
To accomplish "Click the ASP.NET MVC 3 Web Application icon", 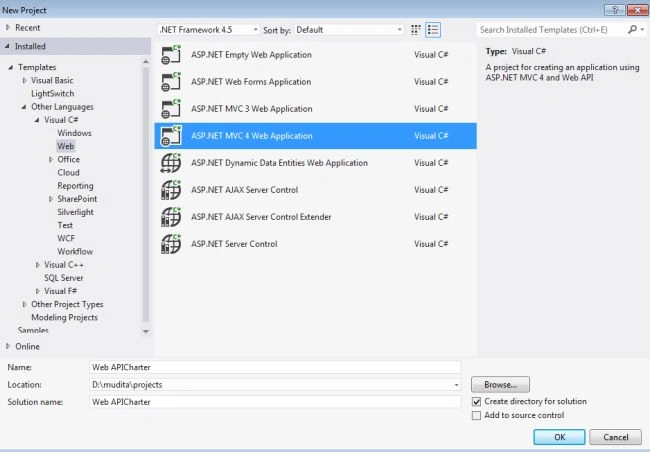I will (171, 109).
